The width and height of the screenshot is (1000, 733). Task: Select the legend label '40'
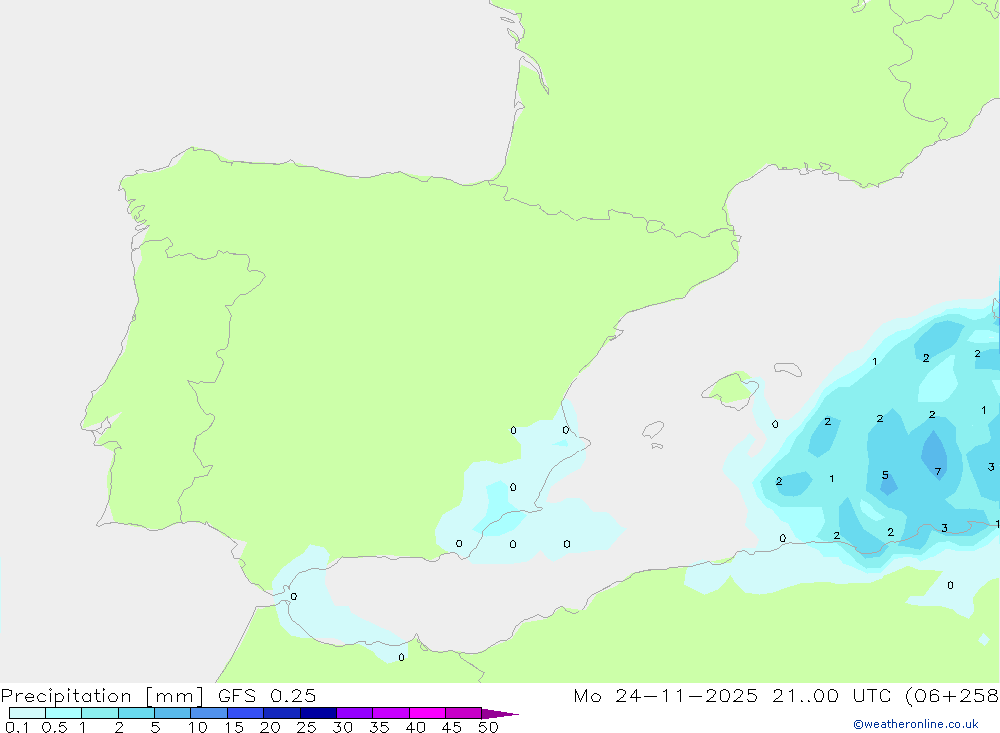[416, 727]
